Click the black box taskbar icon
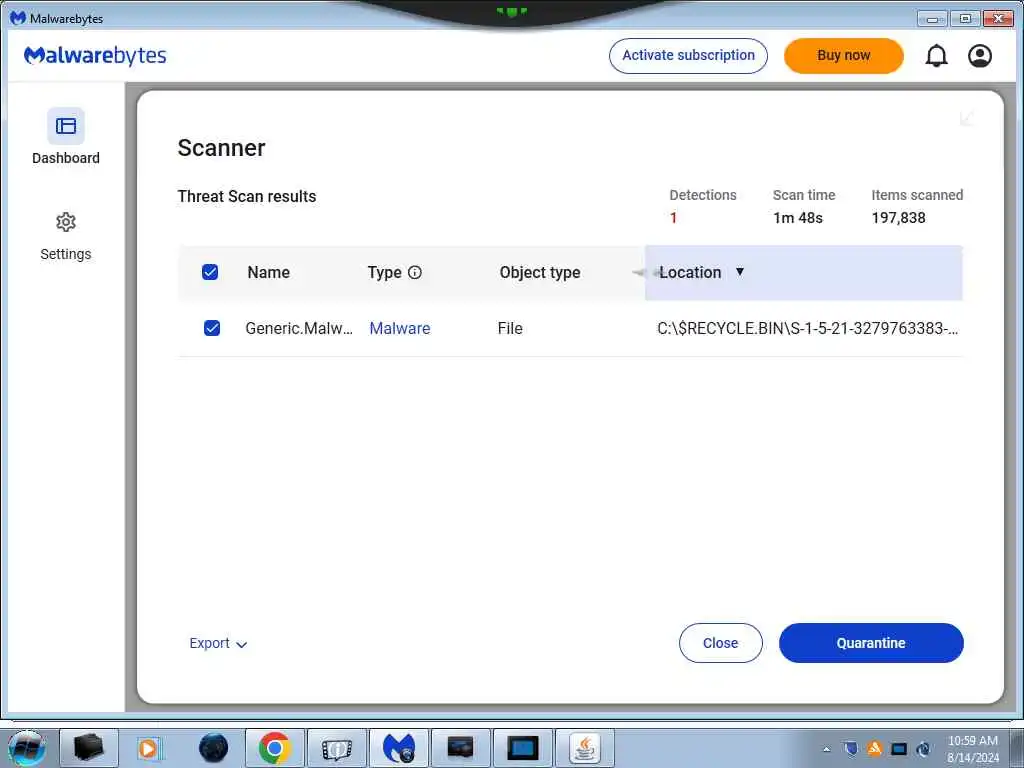Screen dimensions: 1024x768 coord(89,748)
